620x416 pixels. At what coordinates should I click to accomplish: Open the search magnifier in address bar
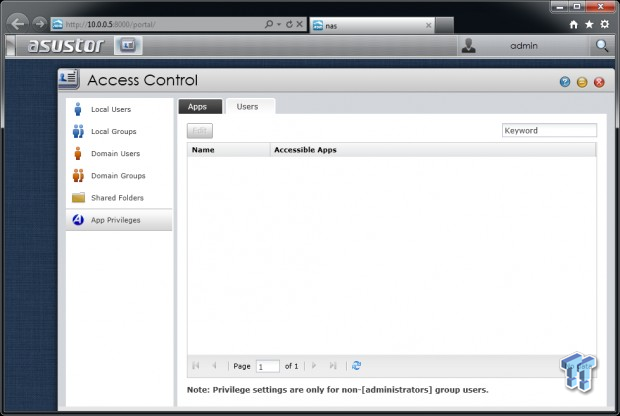pos(269,24)
